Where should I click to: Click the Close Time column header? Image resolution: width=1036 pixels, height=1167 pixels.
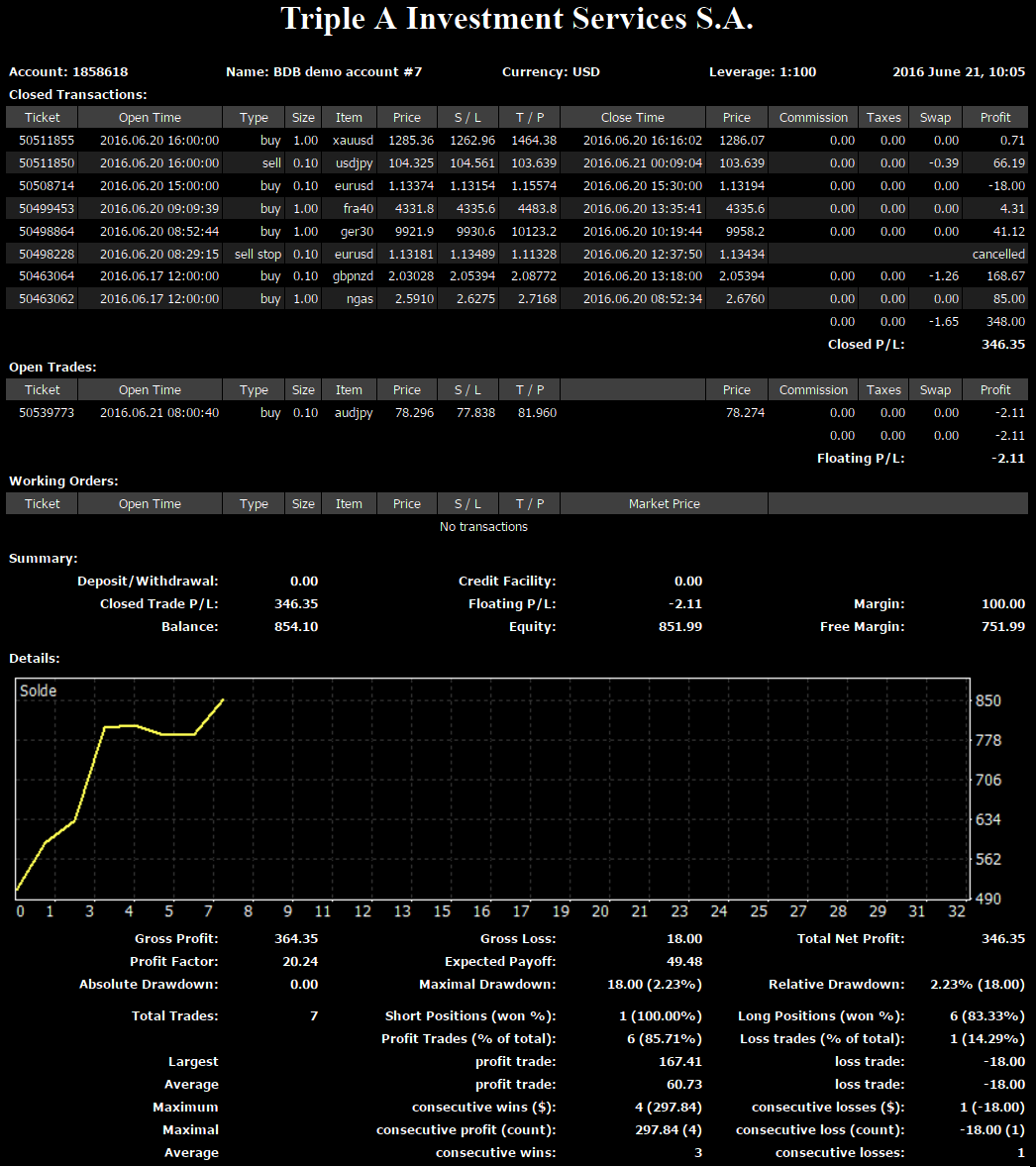pos(633,118)
